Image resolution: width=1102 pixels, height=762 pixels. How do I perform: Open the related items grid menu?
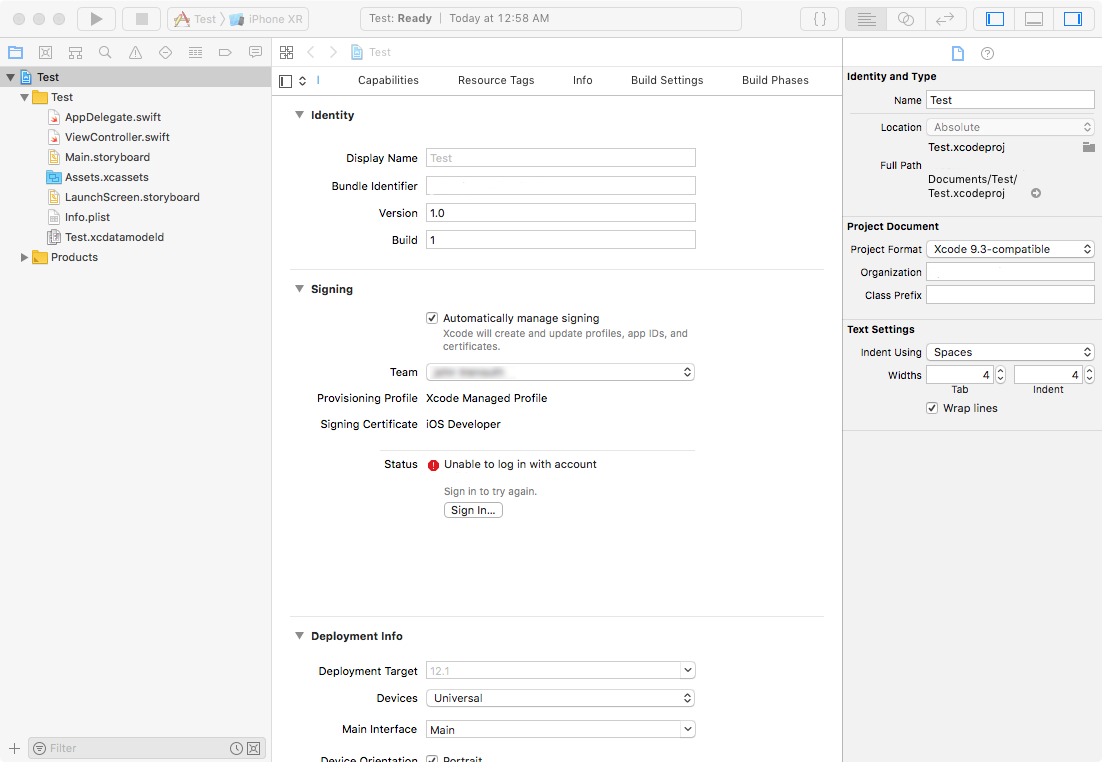pos(286,52)
